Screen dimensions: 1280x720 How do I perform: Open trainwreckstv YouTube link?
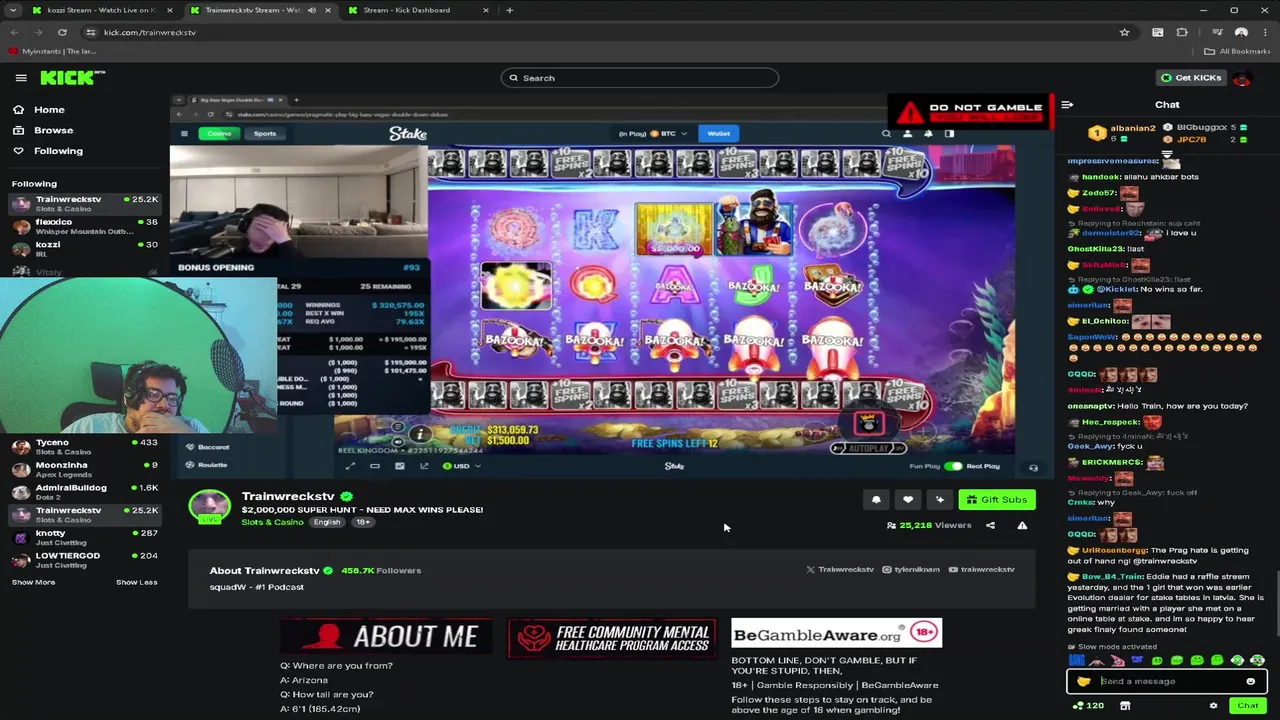[x=981, y=569]
